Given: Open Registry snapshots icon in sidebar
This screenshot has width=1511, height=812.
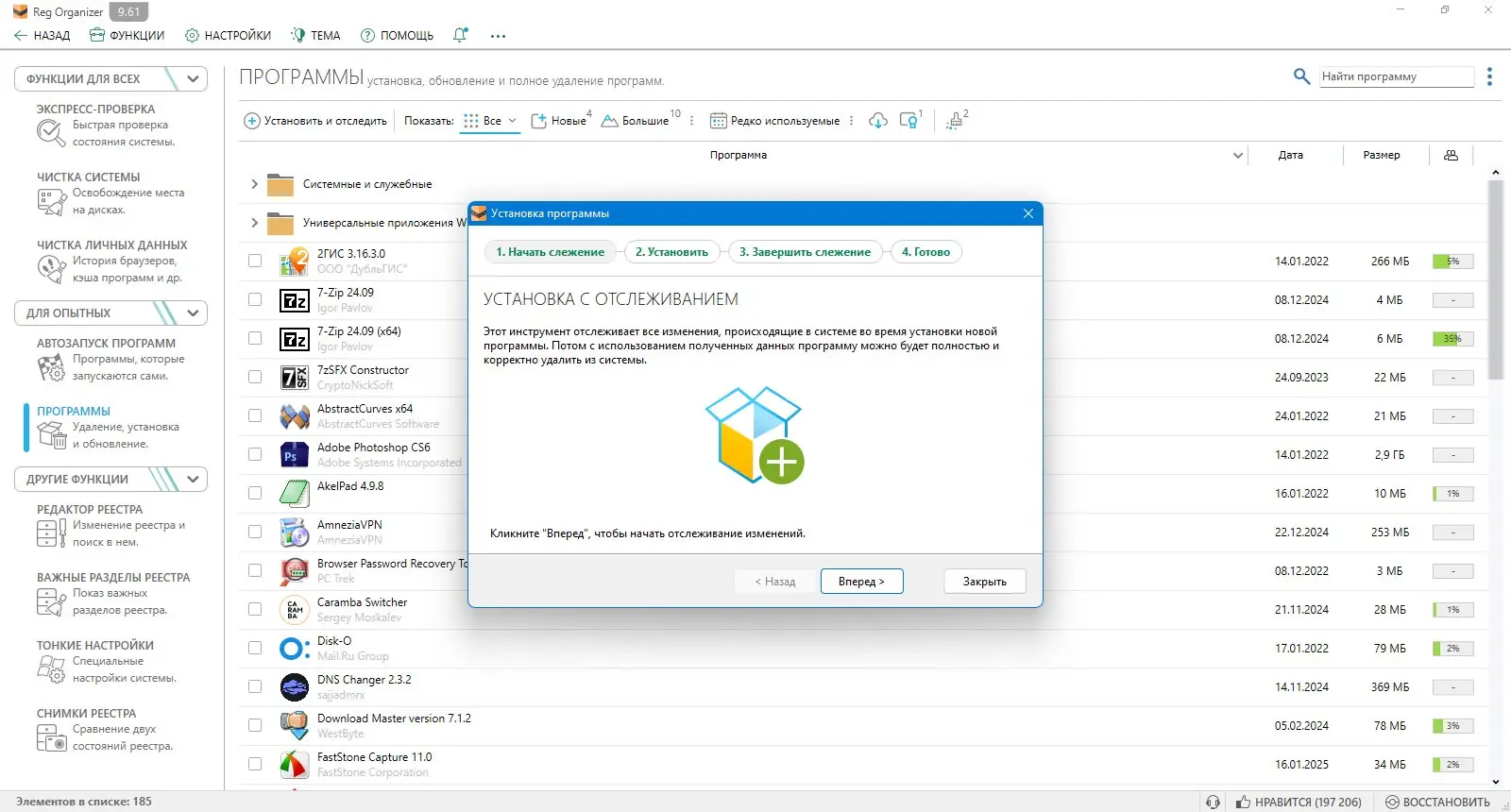Looking at the screenshot, I should (51, 737).
